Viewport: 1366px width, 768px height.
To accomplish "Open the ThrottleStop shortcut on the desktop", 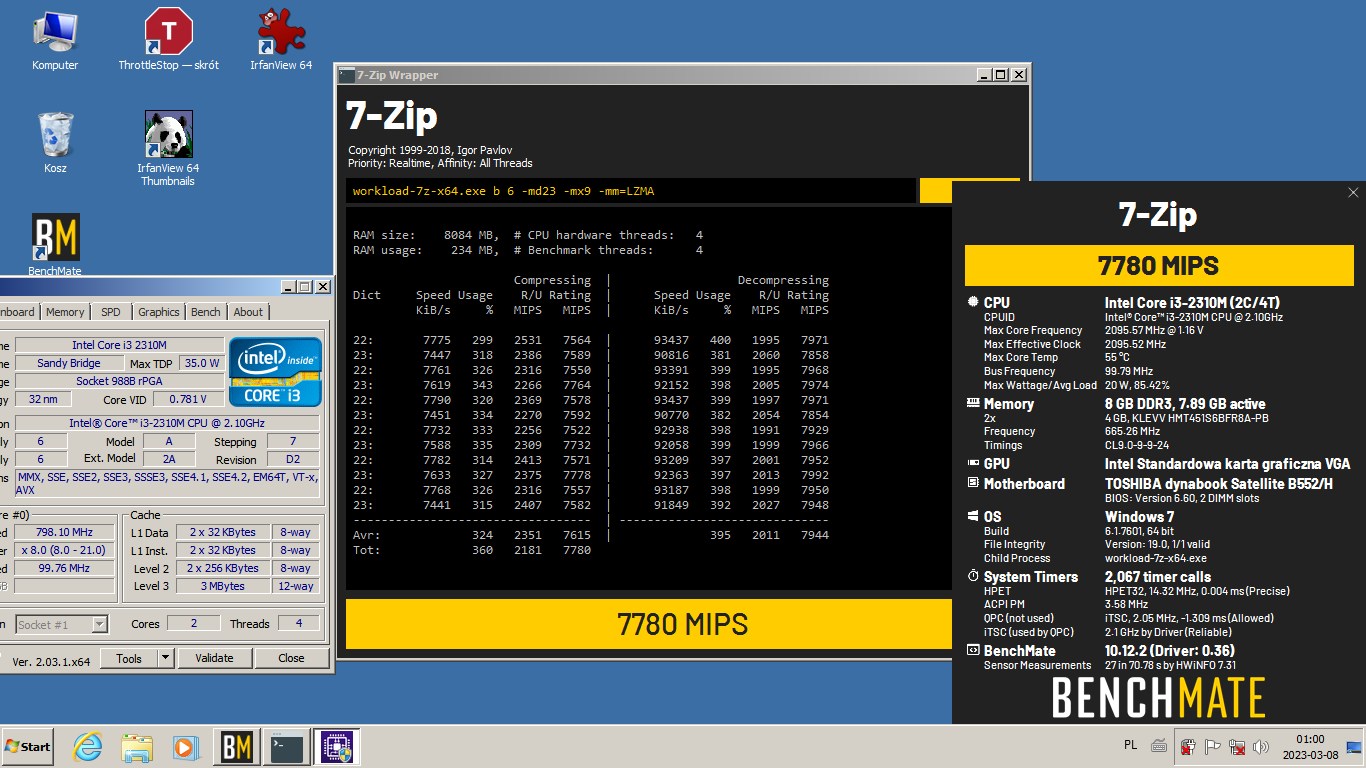I will [x=168, y=40].
